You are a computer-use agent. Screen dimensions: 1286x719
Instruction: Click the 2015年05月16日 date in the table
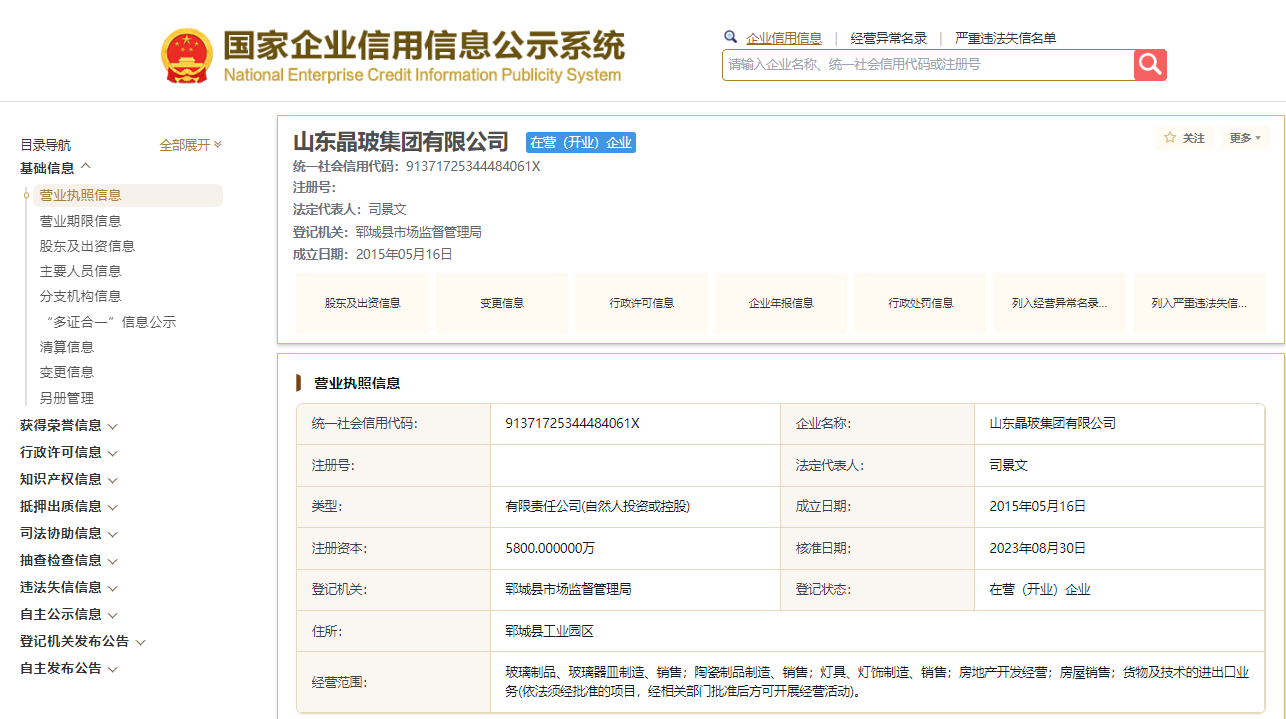pos(1038,506)
